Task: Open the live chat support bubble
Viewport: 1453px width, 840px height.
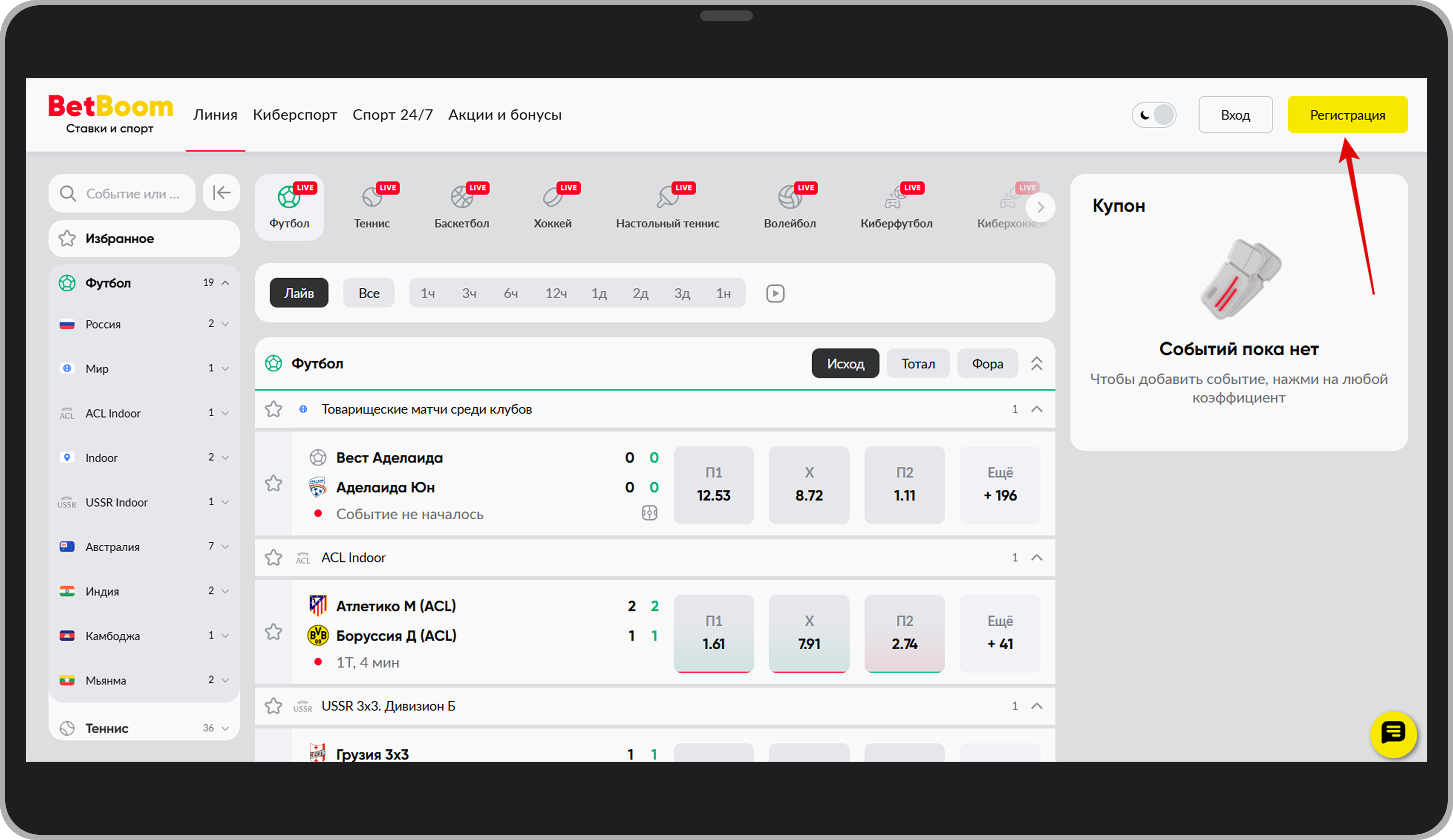Action: (1393, 734)
